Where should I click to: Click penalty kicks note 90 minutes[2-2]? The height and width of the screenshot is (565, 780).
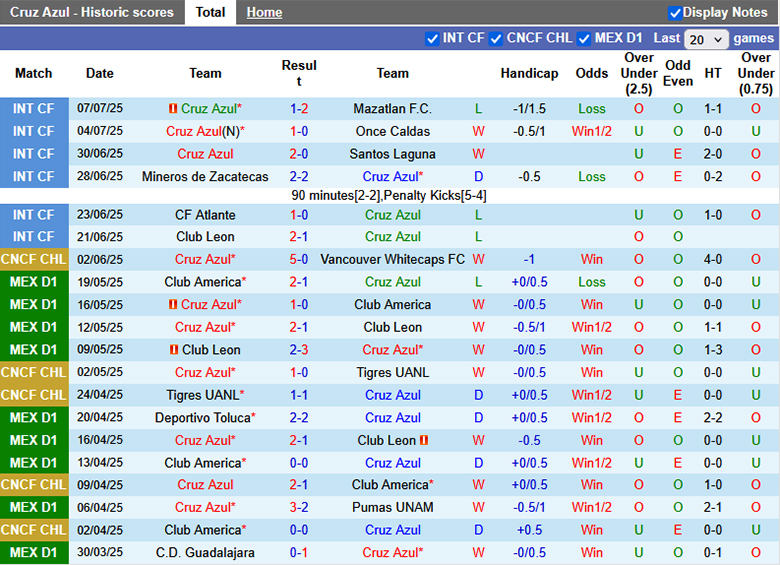389,195
